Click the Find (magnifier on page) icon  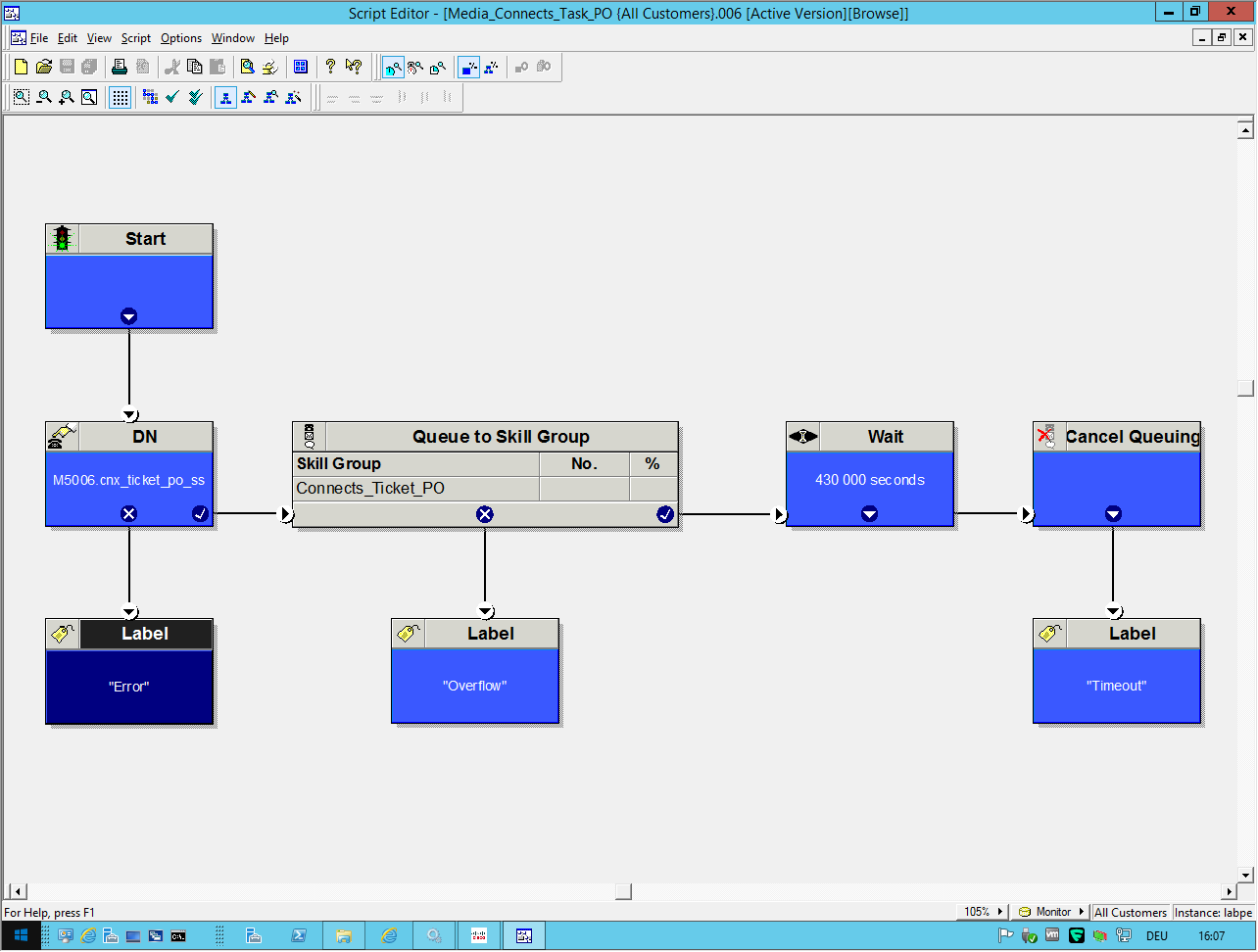pos(248,67)
